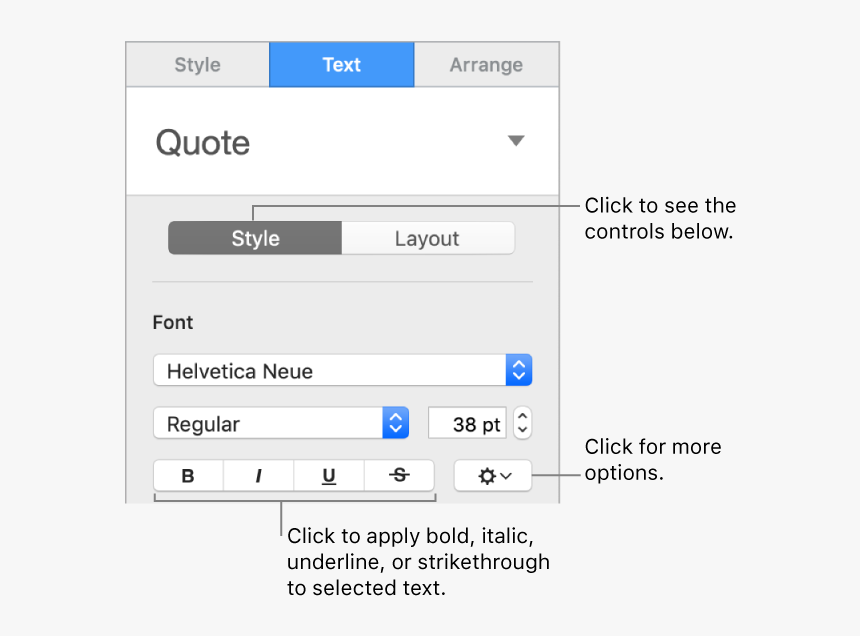
Task: Click the blue arrows on the Helvetica Neue popup
Action: [x=518, y=371]
